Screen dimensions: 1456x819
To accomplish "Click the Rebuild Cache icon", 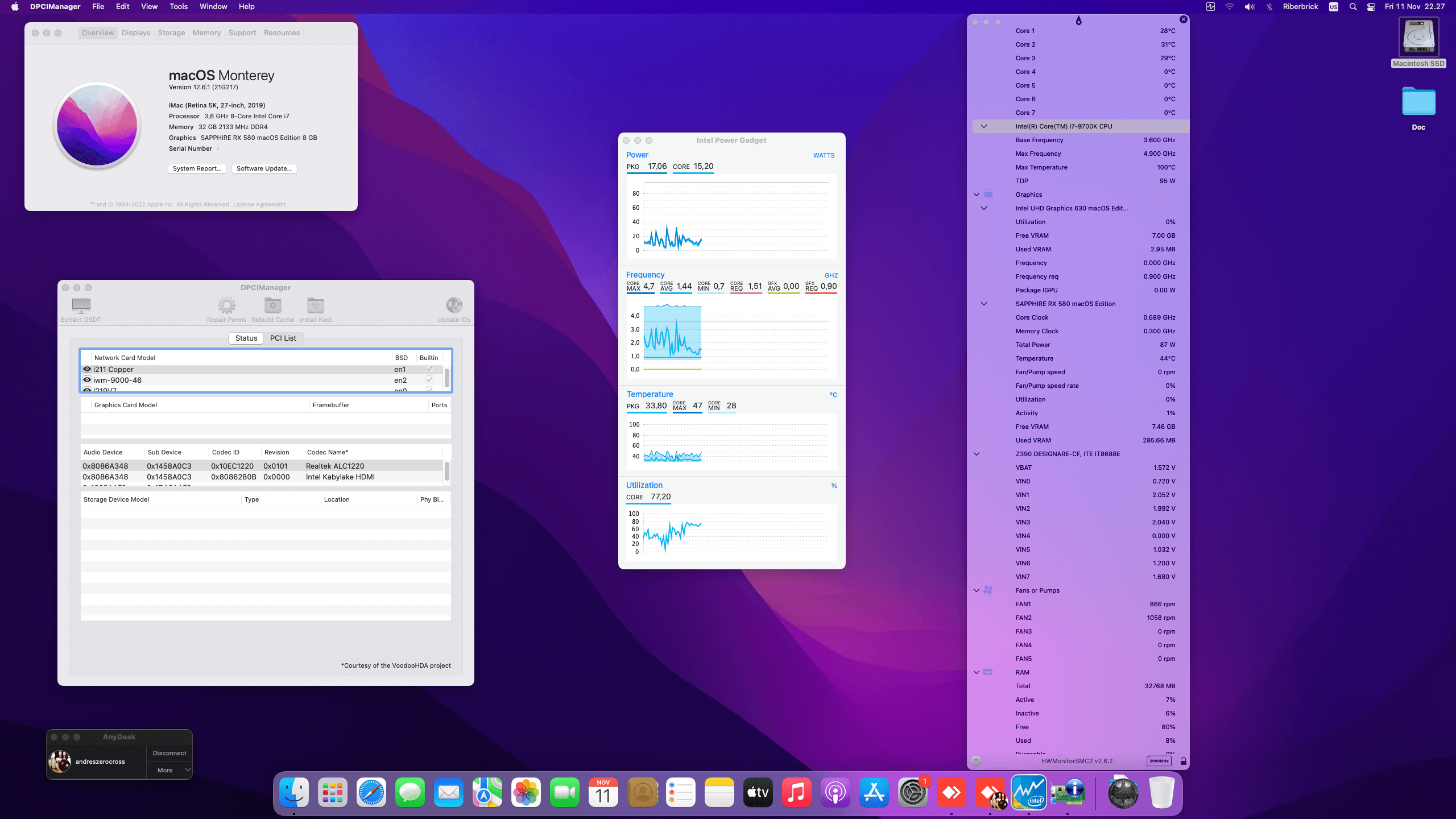I will coord(272,305).
